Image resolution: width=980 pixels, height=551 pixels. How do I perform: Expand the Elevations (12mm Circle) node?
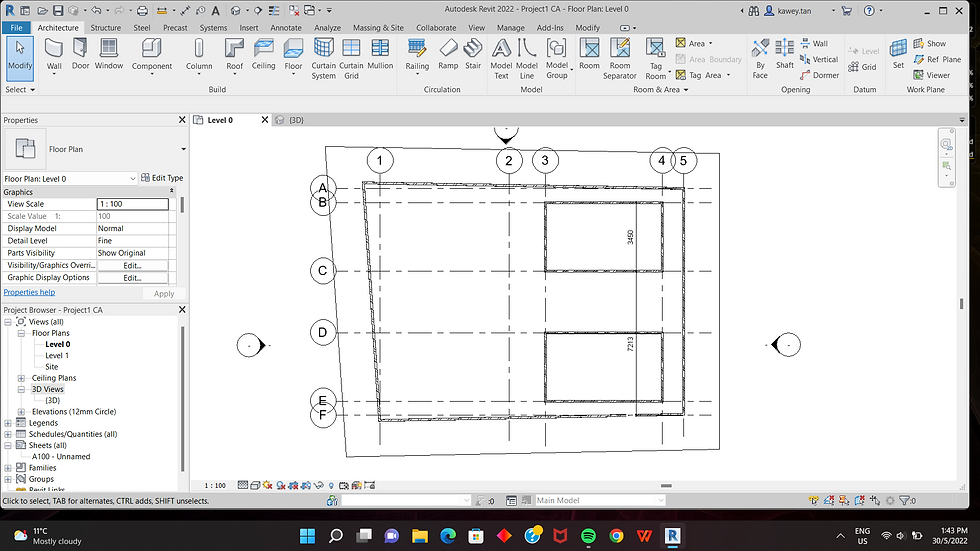tap(21, 412)
